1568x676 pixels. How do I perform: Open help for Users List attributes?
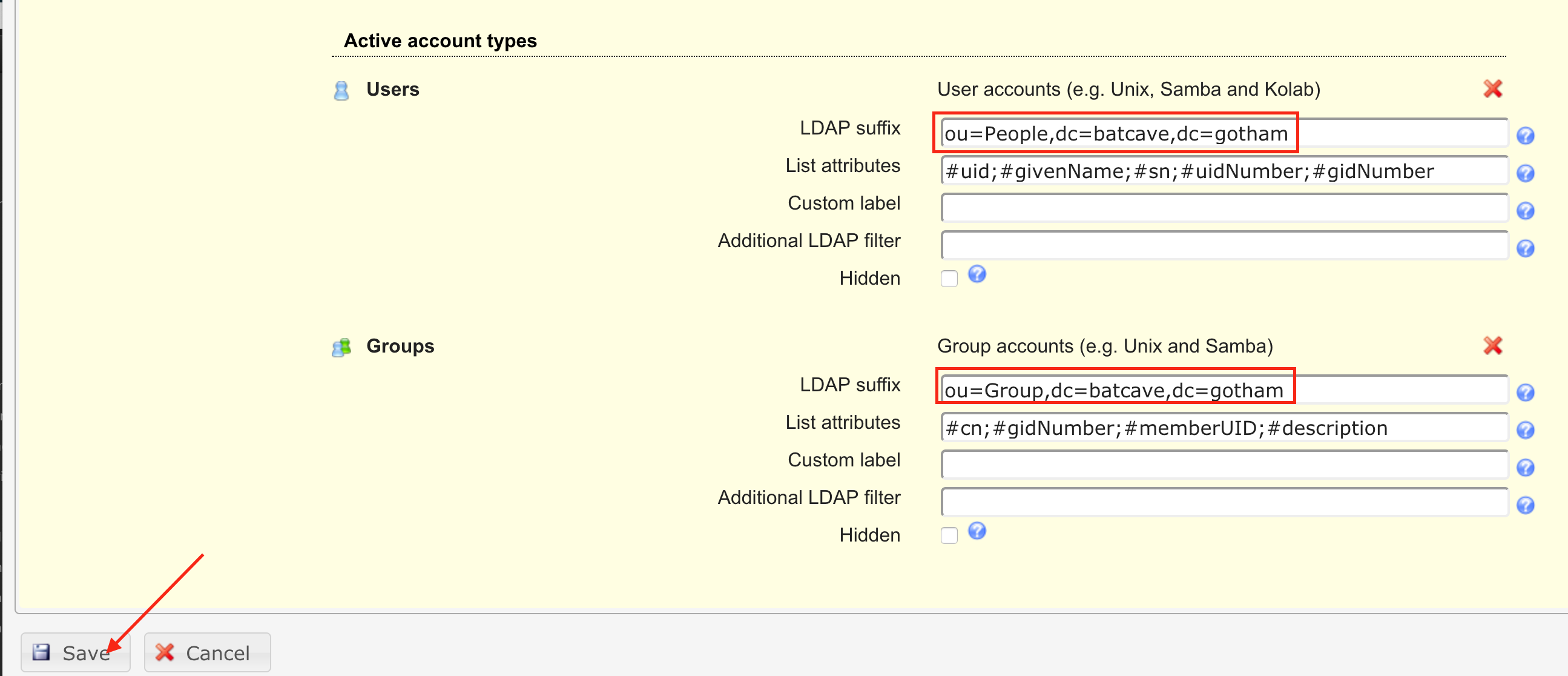pos(1525,173)
